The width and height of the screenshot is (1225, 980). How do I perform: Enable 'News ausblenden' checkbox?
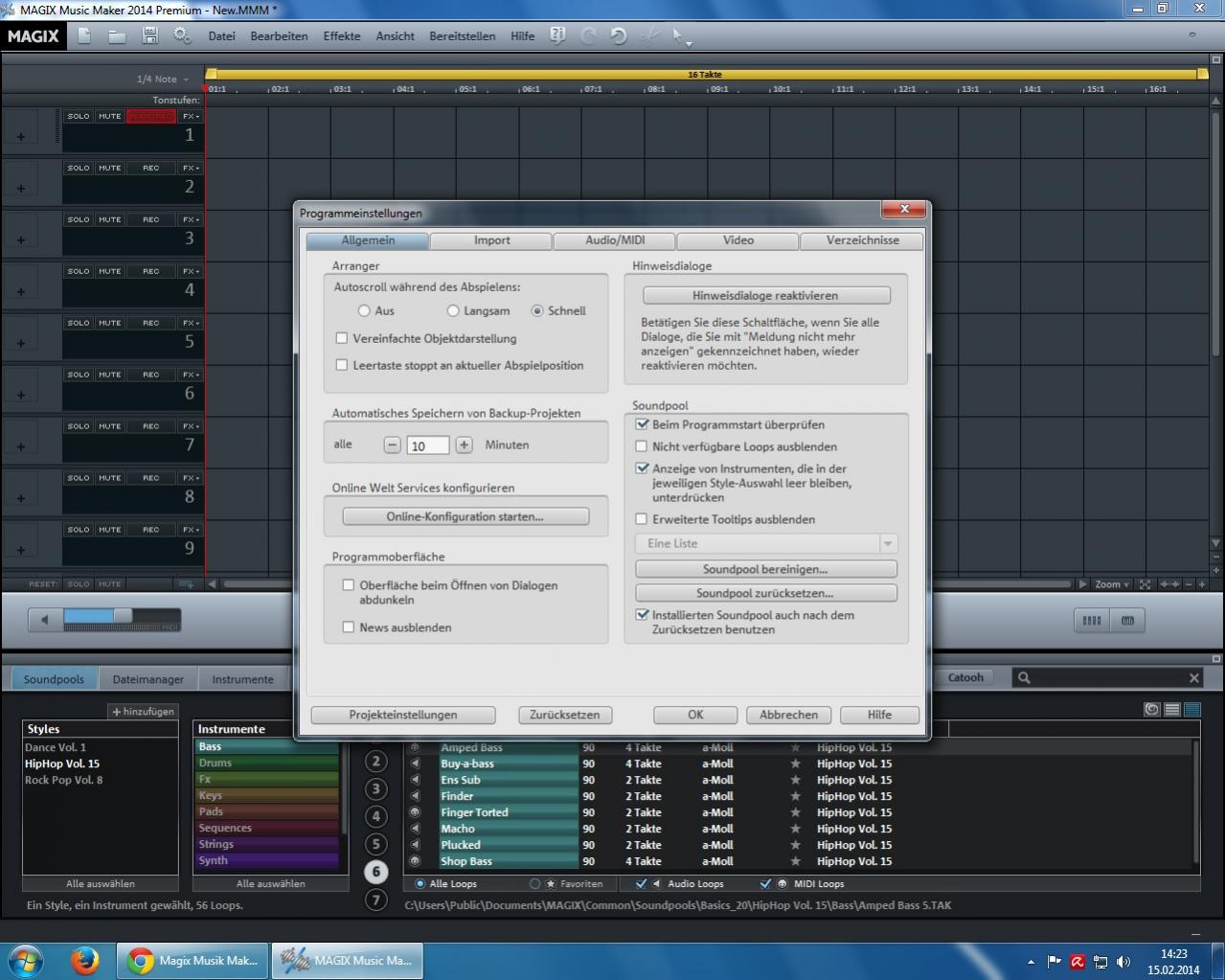[x=349, y=627]
